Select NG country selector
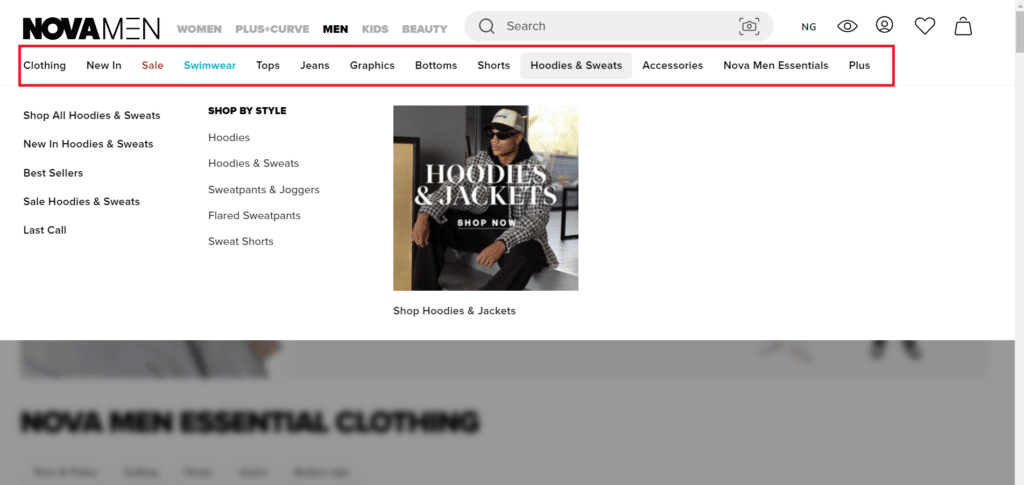1024x485 pixels. 808,27
